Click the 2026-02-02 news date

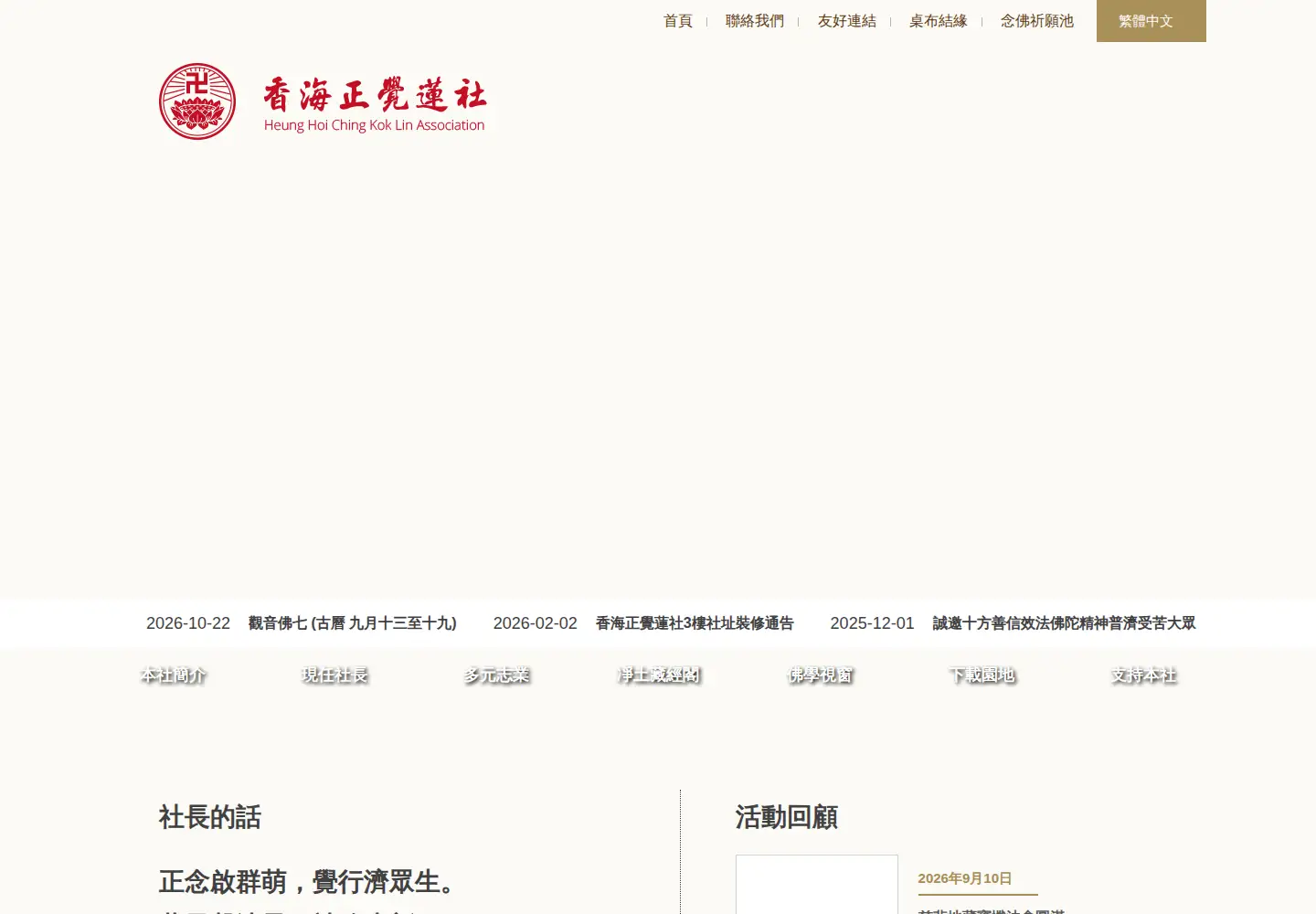(x=536, y=623)
